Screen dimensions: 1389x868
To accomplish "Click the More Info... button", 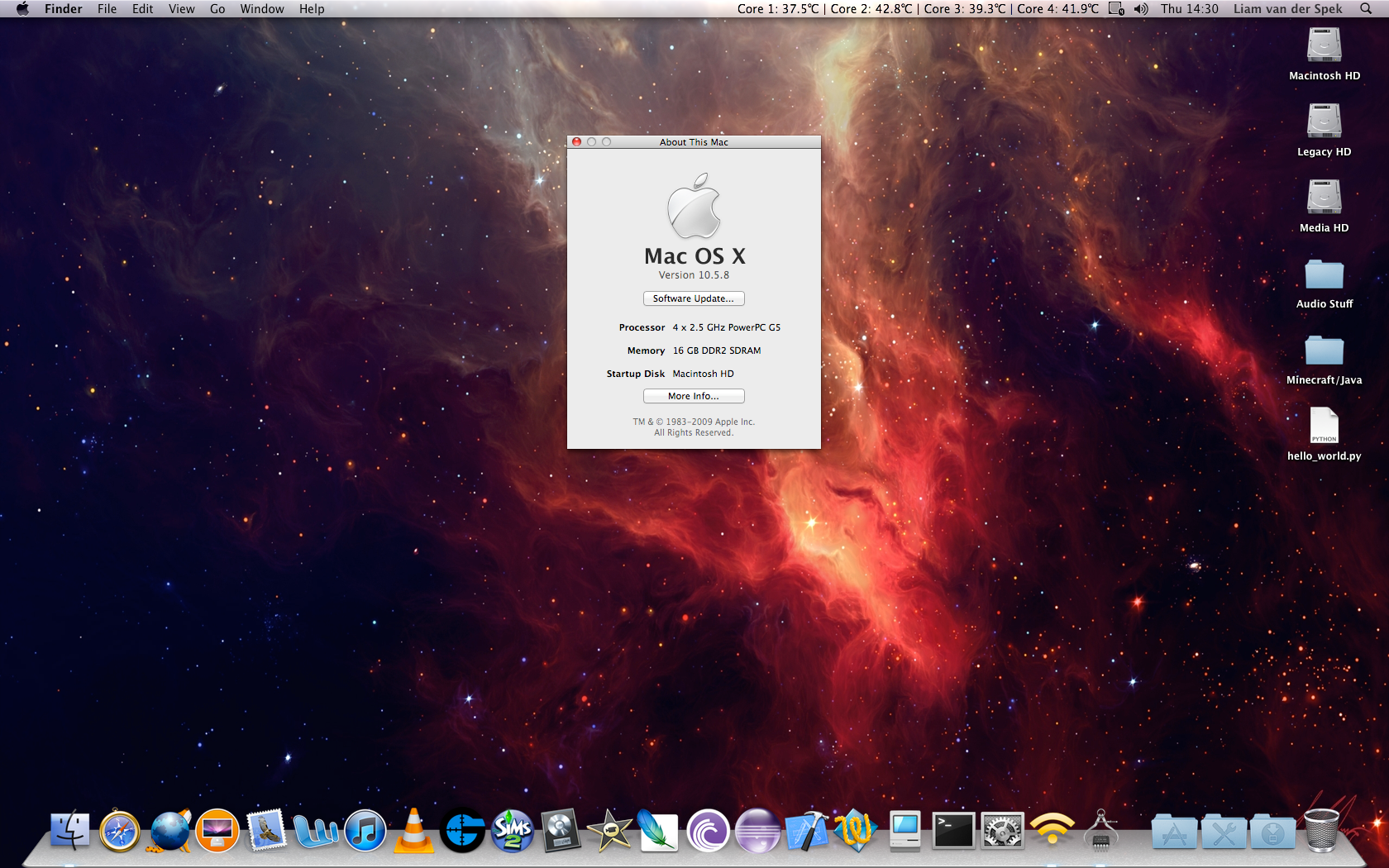I will 694,396.
